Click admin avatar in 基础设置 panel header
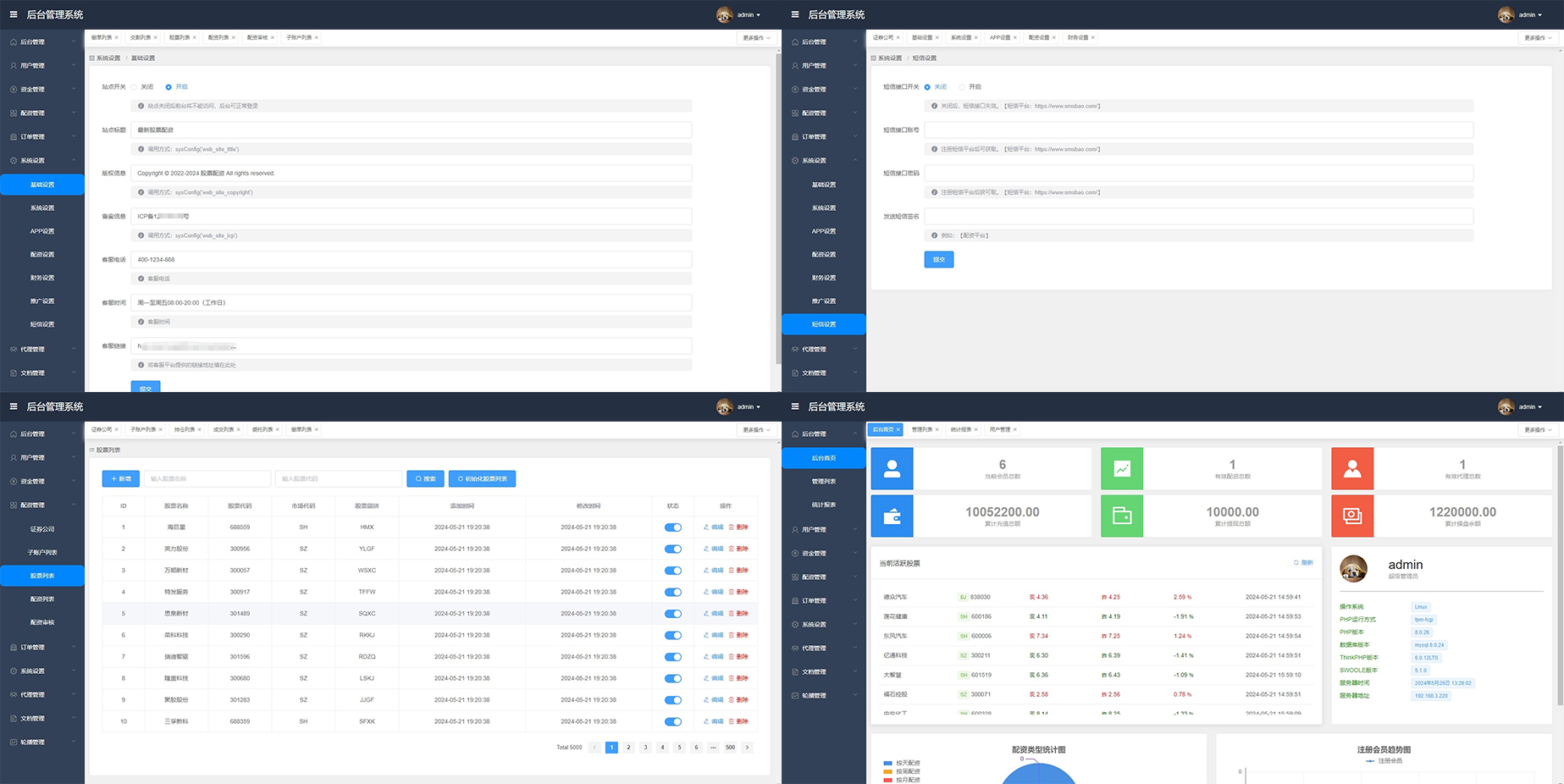Screen dimensions: 1564x784 [x=724, y=14]
